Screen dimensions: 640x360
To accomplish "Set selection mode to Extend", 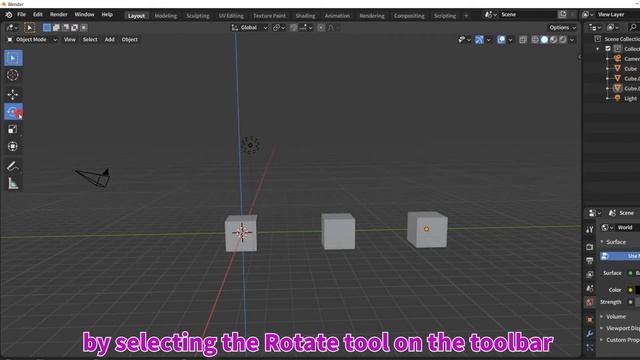I will point(56,27).
